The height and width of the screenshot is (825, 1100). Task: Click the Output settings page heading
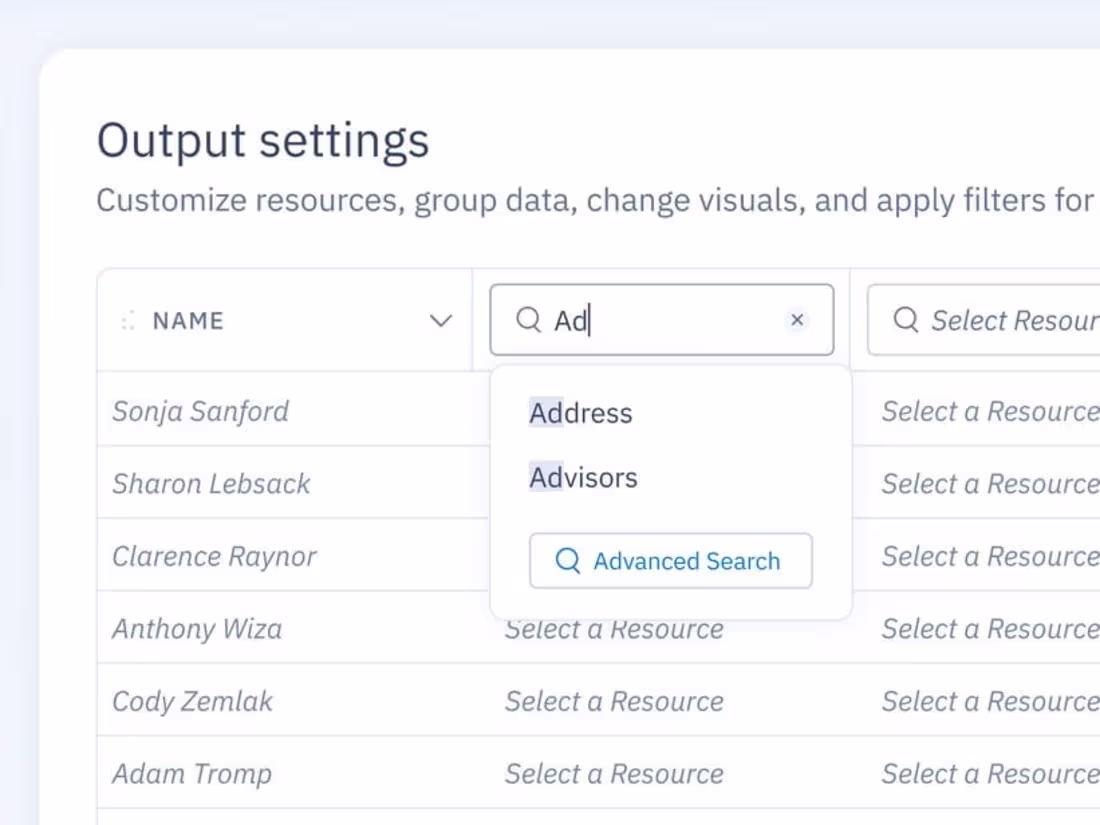point(263,140)
